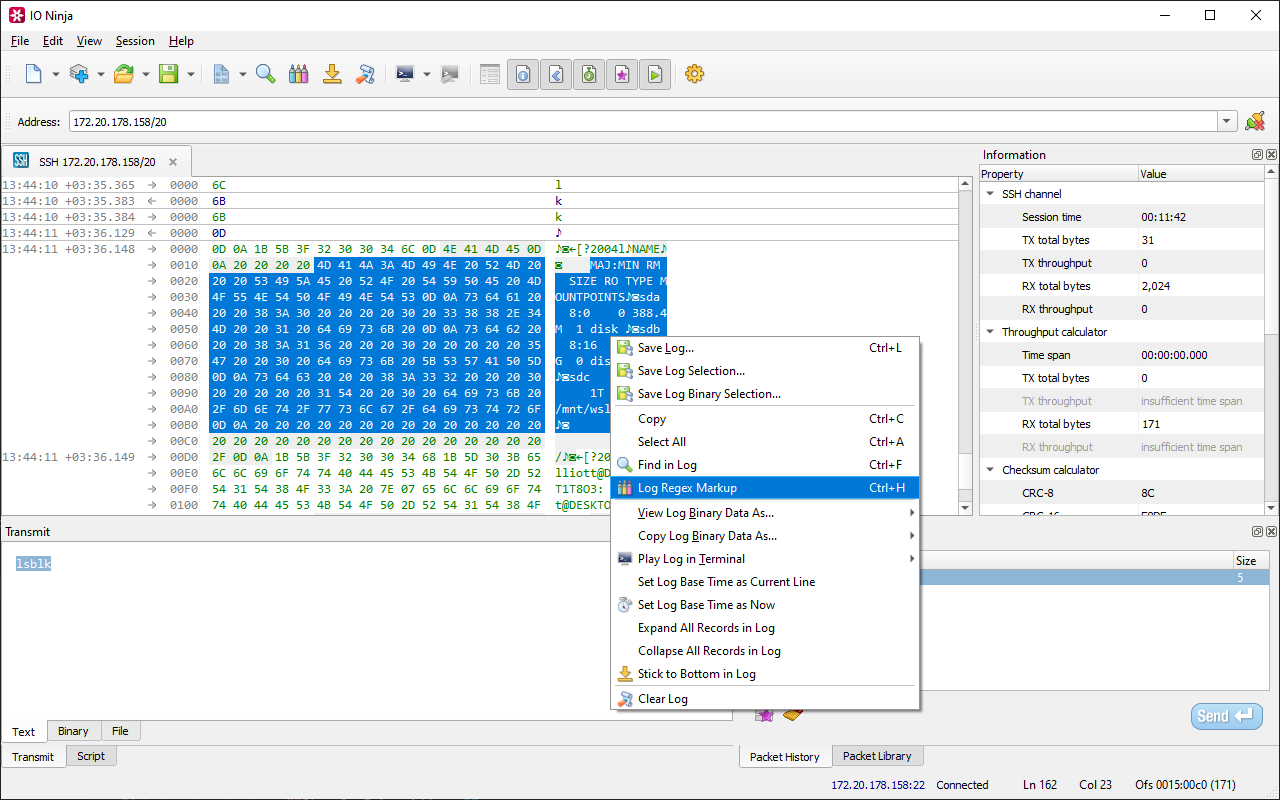The width and height of the screenshot is (1280, 800).
Task: Choose Find in Log from context menu
Action: tap(764, 465)
